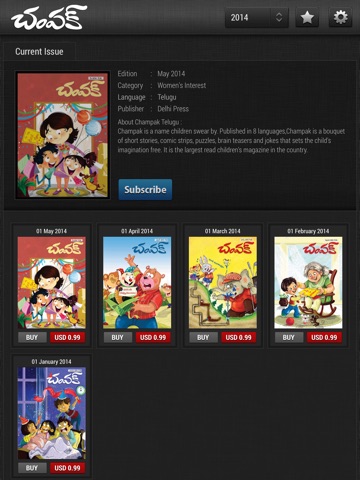Buy the 01 April 2014 issue

point(118,337)
